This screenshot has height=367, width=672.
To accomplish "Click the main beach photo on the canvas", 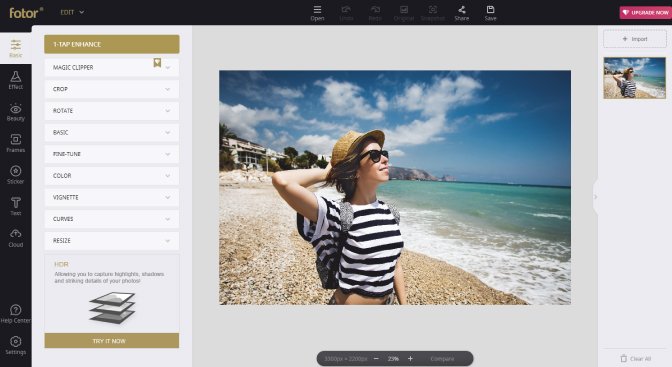I will point(395,187).
